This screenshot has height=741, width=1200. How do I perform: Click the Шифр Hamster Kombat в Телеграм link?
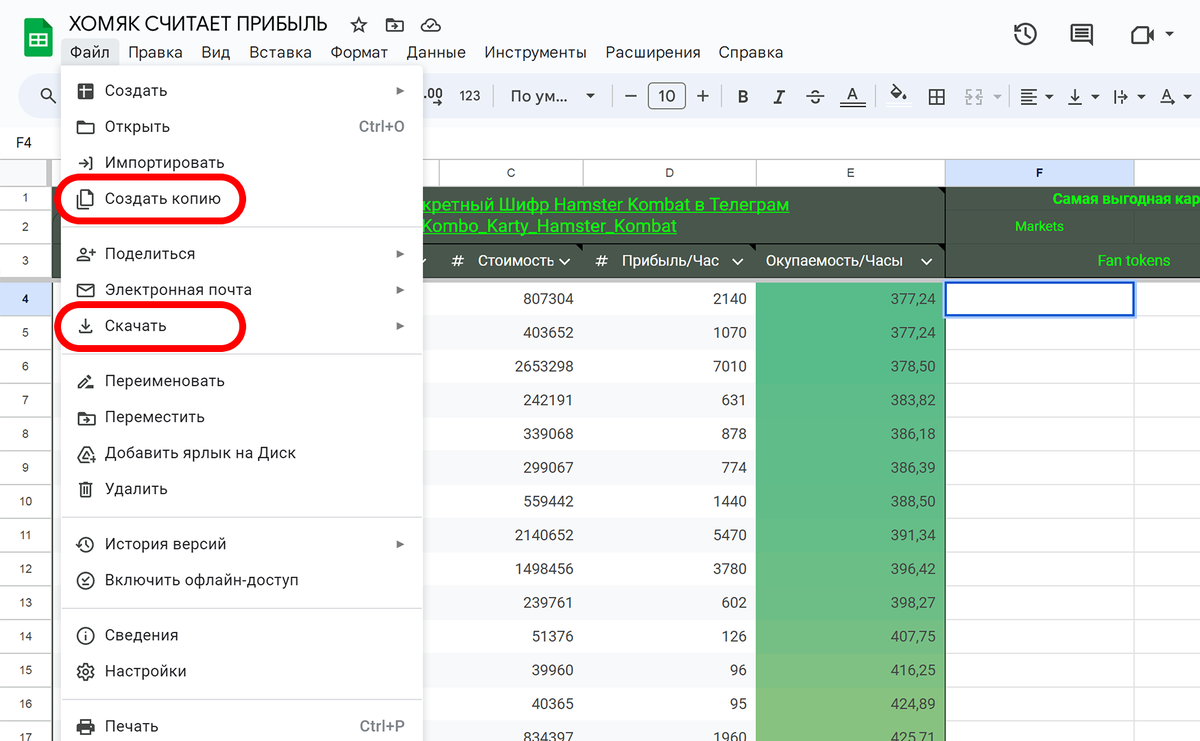[607, 204]
